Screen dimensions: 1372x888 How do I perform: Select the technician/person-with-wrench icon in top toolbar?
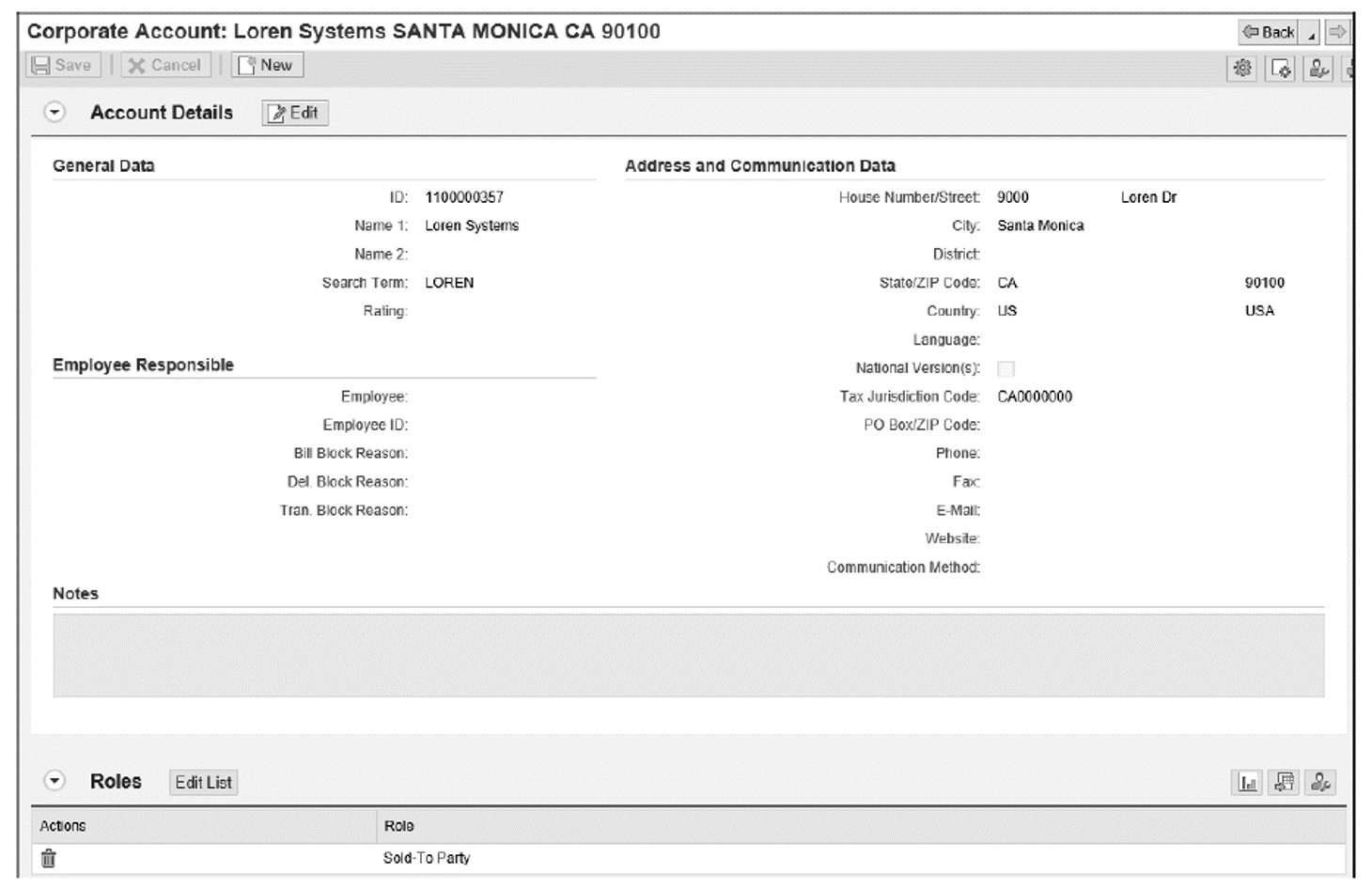coord(1318,68)
